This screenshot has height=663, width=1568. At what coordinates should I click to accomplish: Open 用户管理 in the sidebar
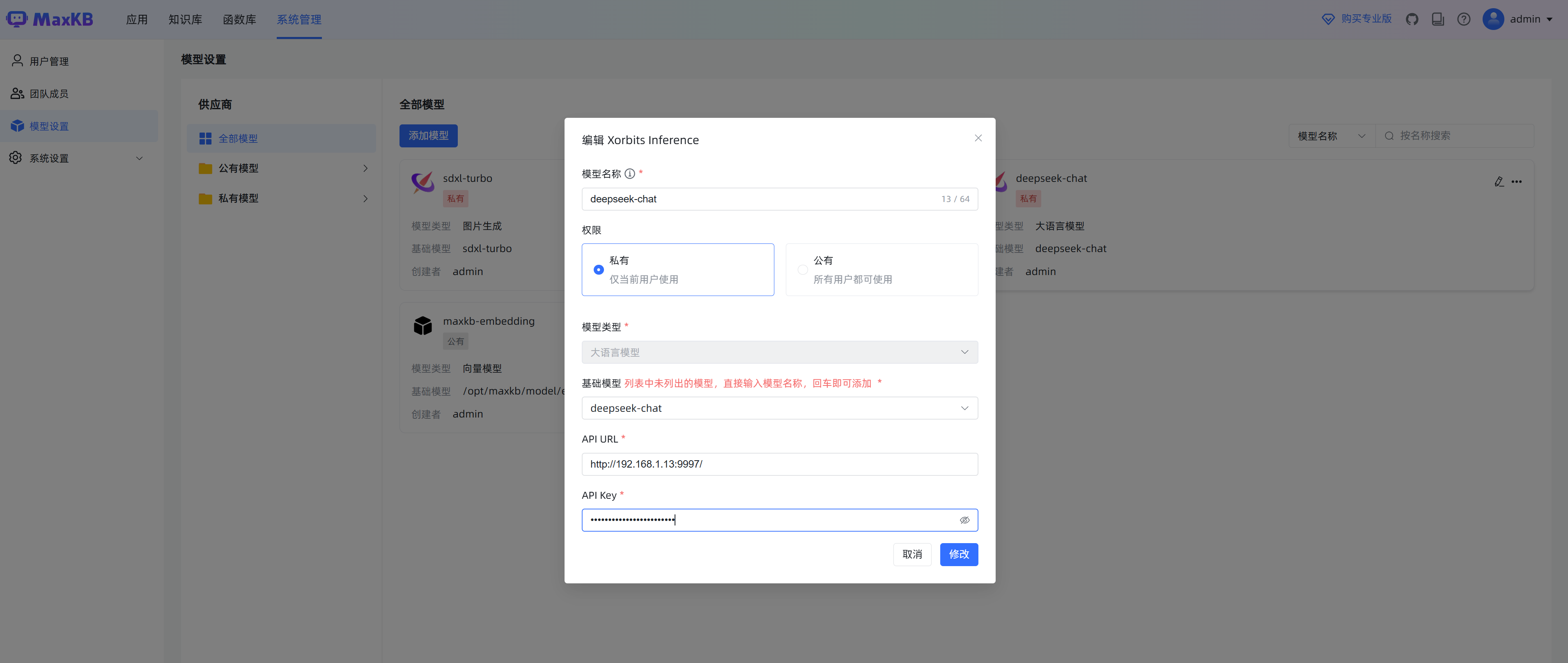[x=79, y=61]
